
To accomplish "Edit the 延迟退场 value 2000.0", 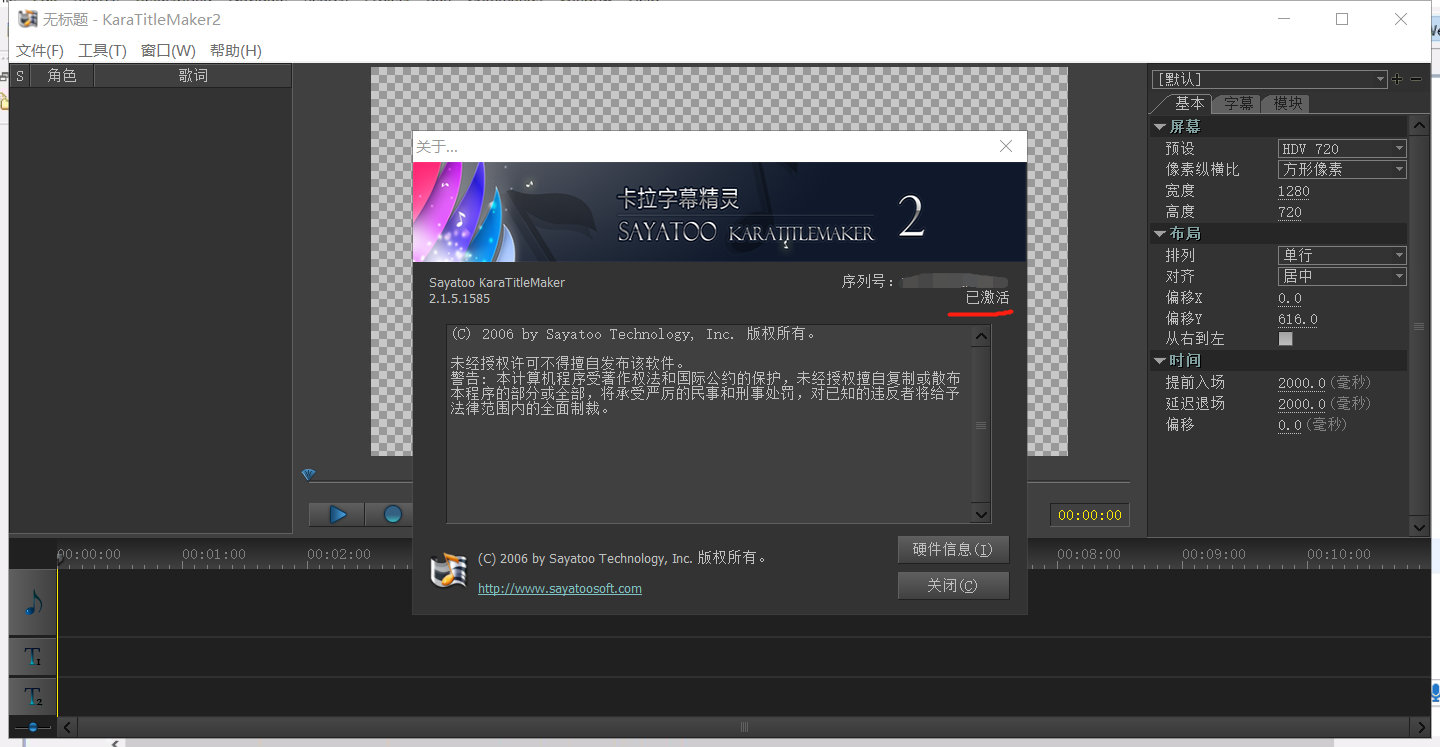I will click(x=1302, y=403).
